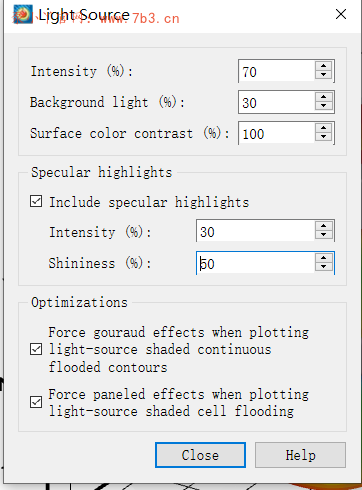
Task: Decrease Intensity value with down arrow
Action: click(323, 75)
